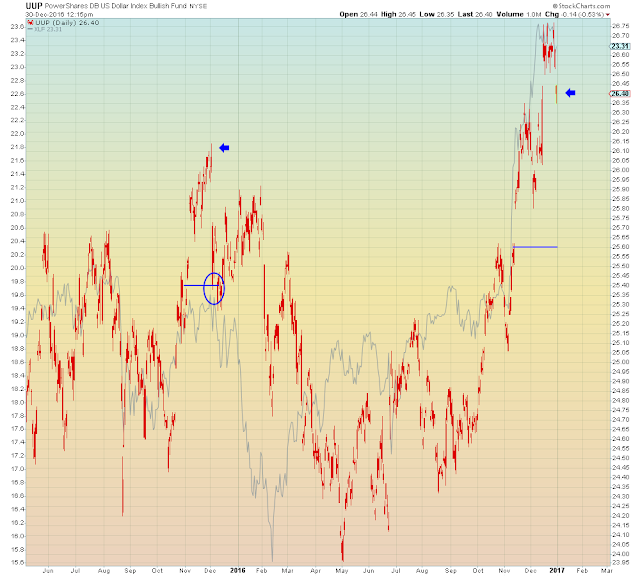Click the 2017 year label on the time axis

[557, 570]
